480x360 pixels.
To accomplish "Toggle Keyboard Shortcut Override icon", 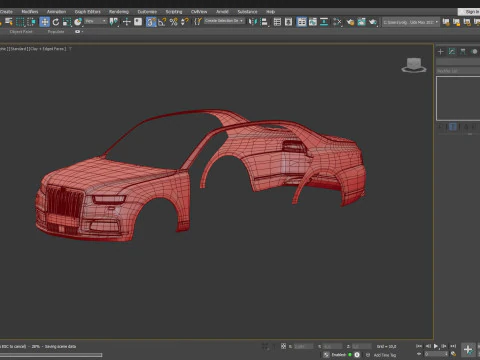I will [x=138, y=22].
